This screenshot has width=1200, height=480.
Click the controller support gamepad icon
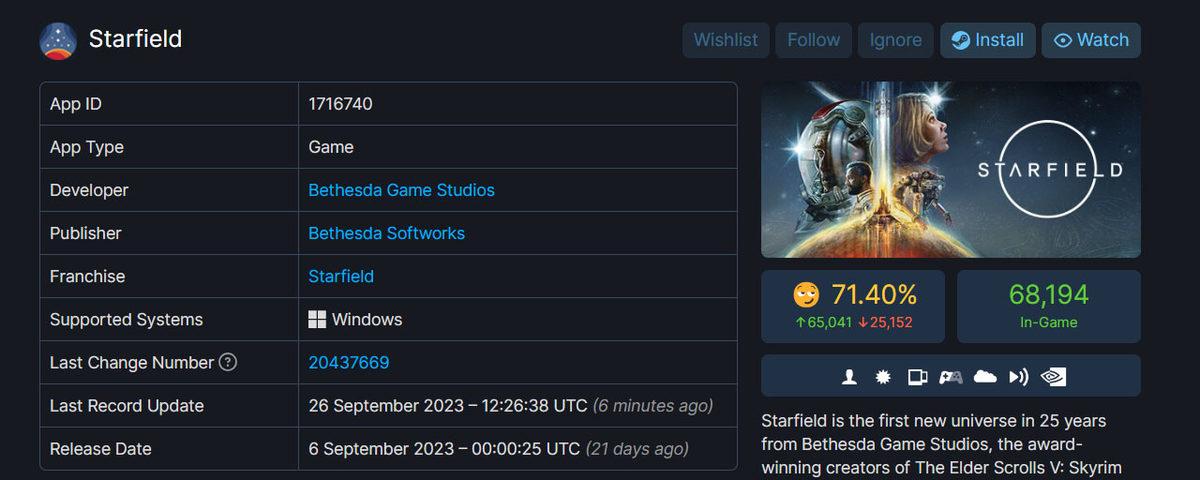950,376
